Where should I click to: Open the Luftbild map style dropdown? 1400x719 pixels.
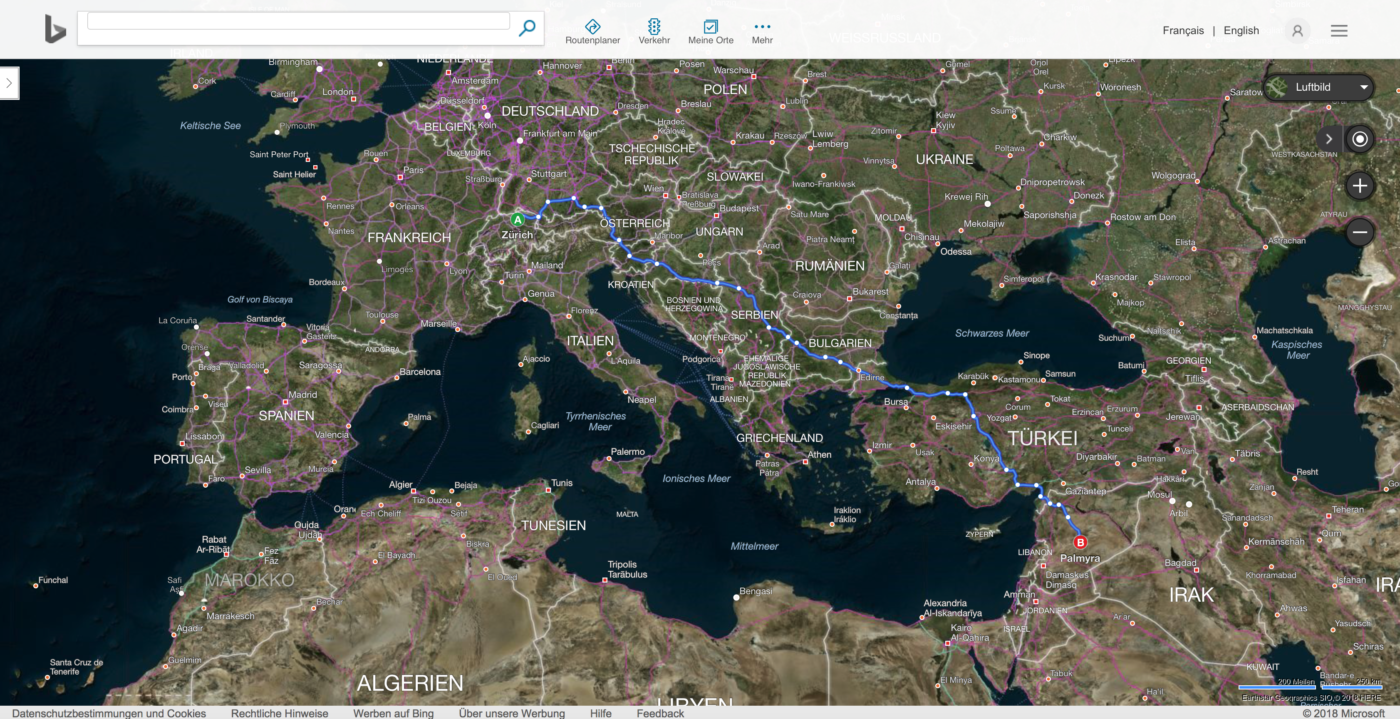click(x=1319, y=88)
